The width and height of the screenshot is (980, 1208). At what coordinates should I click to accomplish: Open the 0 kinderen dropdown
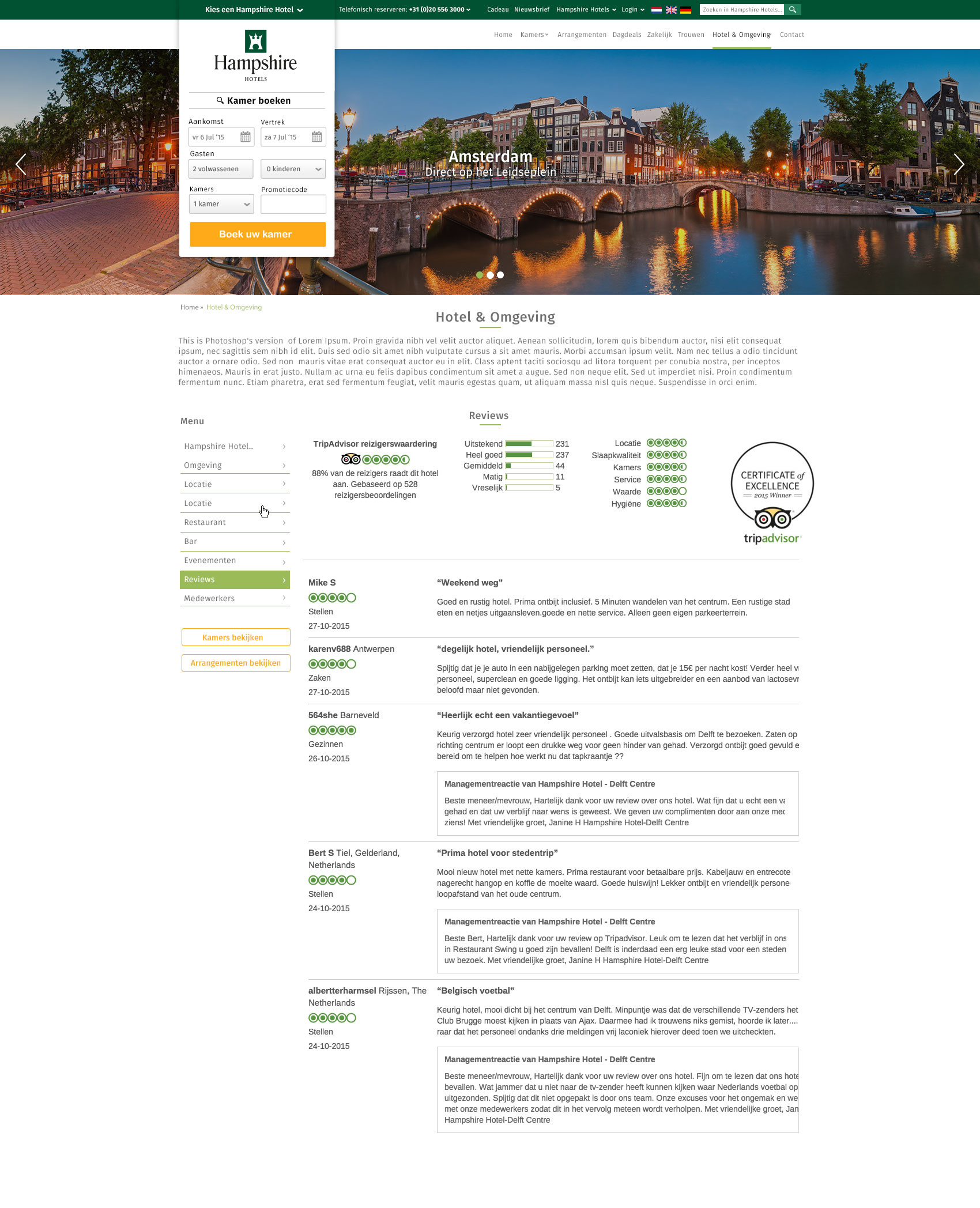pos(293,169)
